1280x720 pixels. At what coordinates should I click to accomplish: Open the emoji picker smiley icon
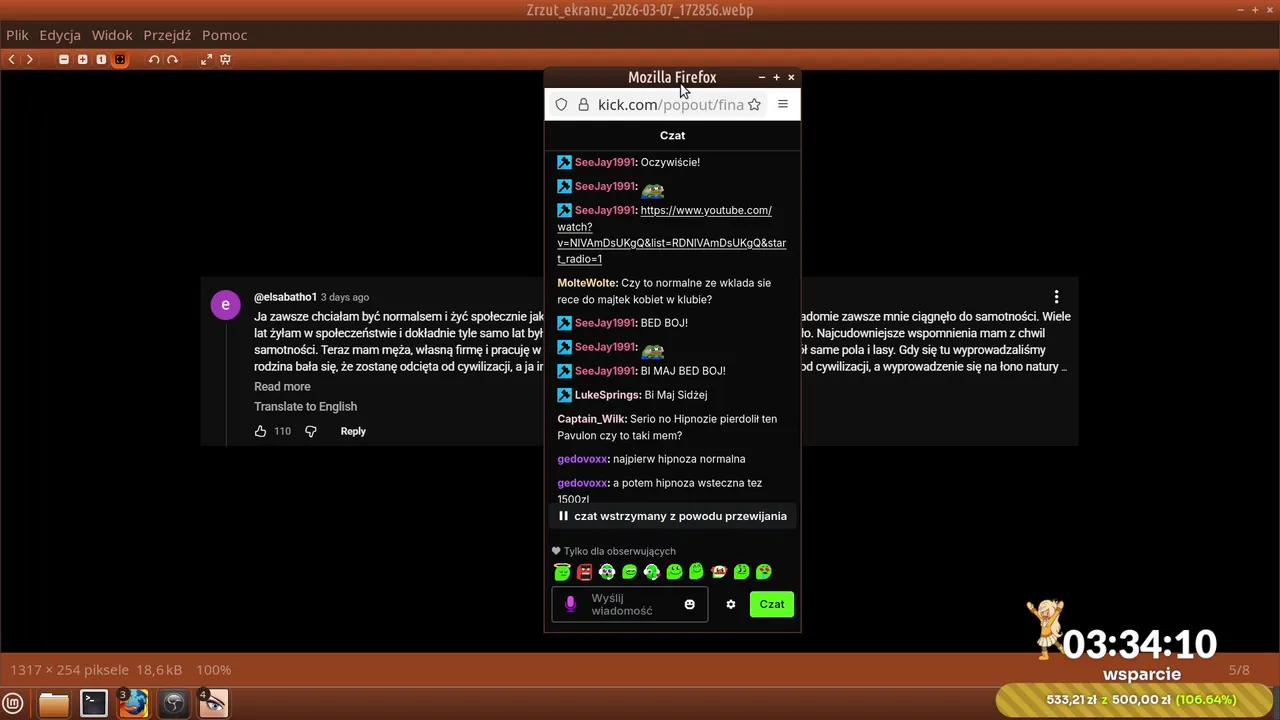coord(689,604)
